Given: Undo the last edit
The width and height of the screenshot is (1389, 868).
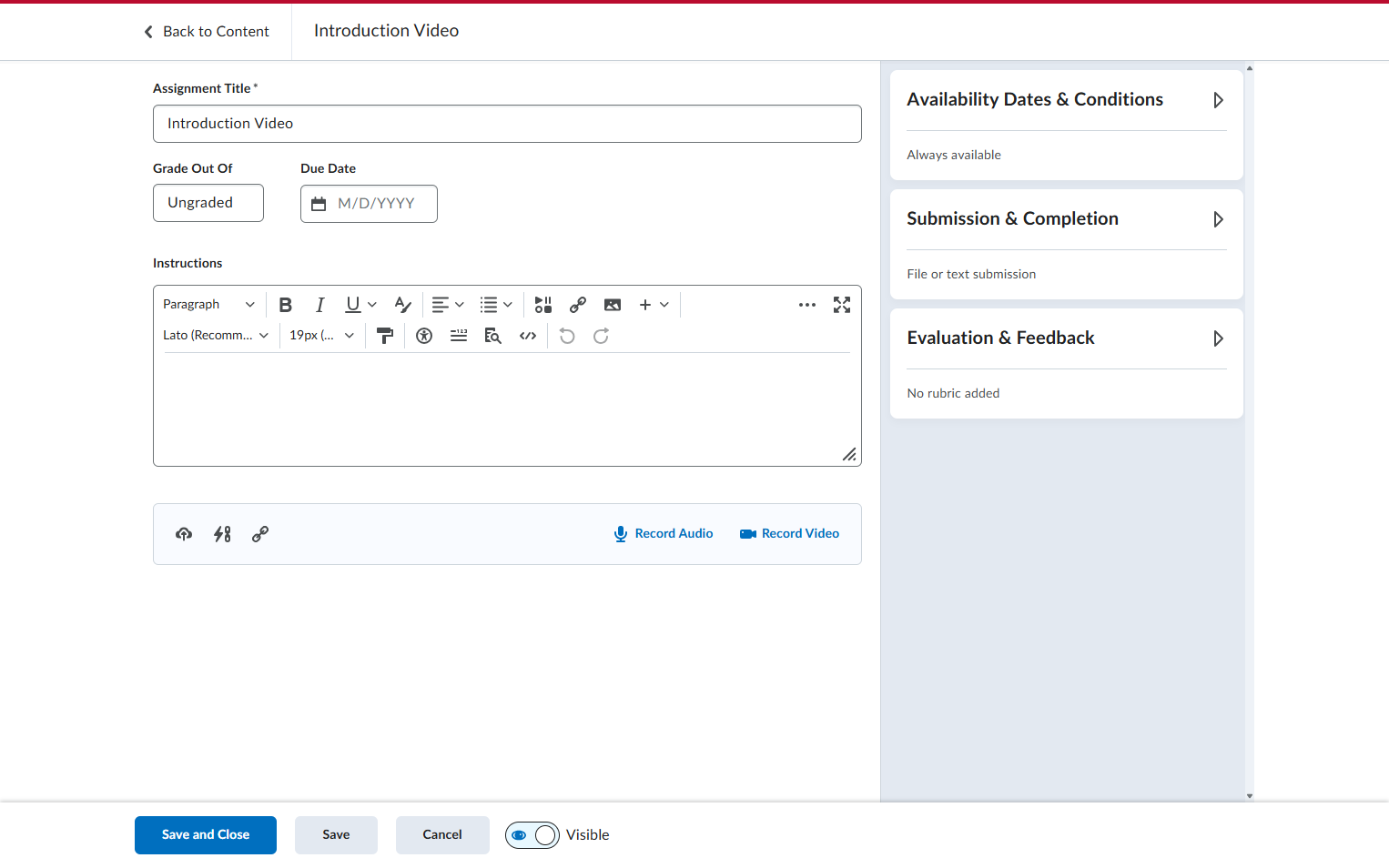Looking at the screenshot, I should click(x=567, y=336).
